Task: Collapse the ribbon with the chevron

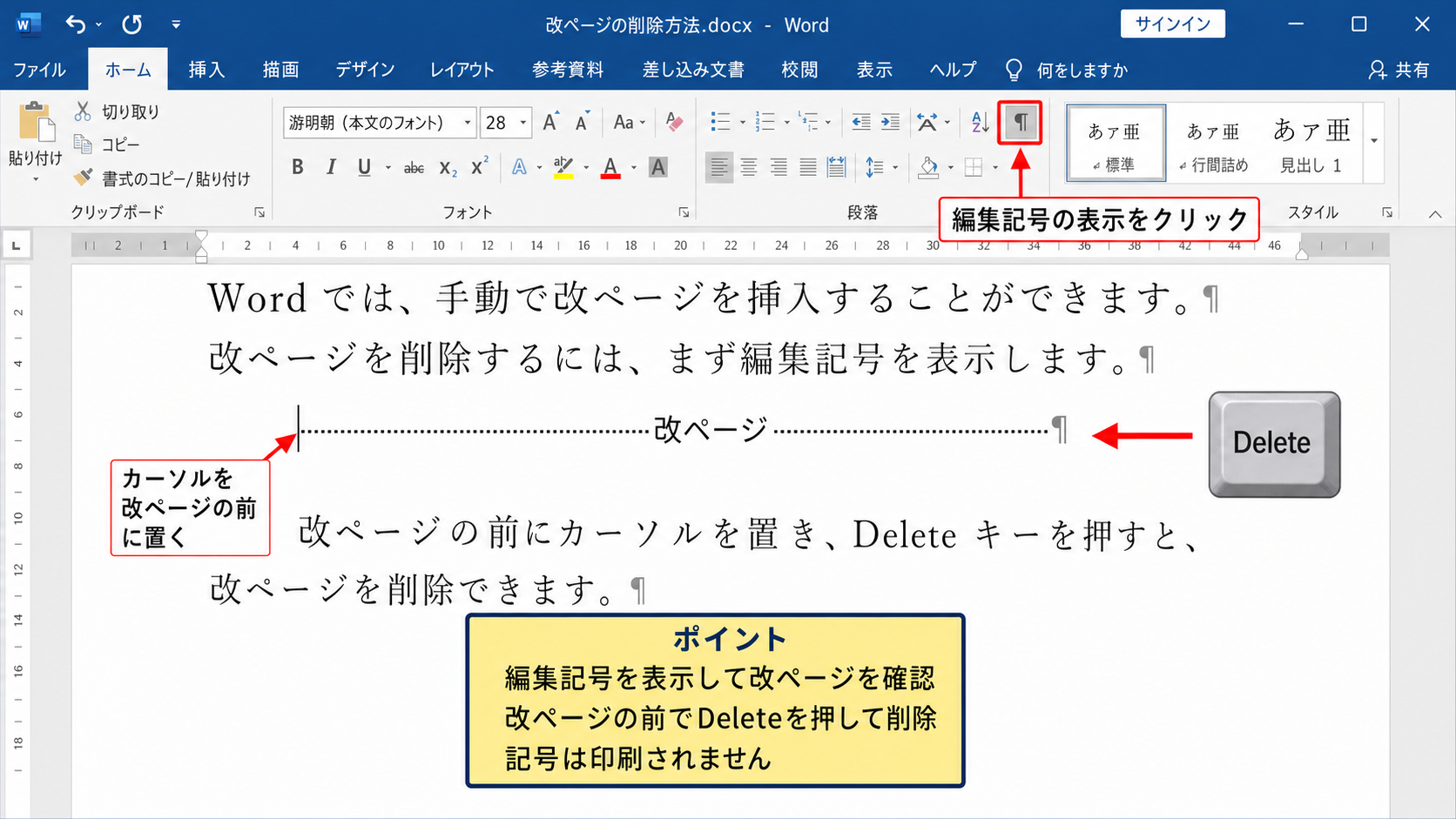Action: coord(1435,213)
